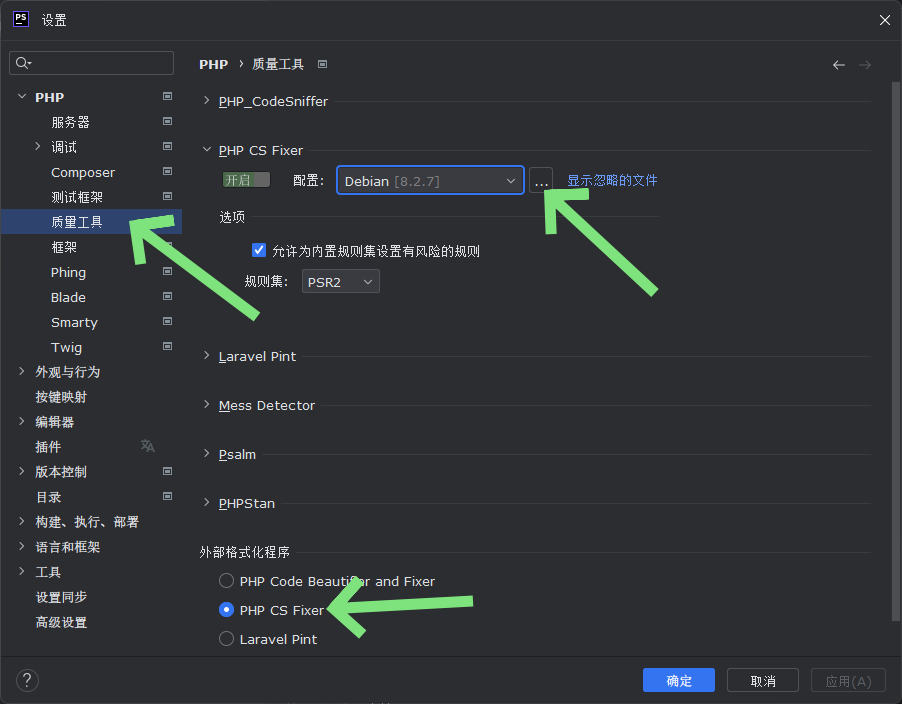The image size is (902, 704).
Task: Click the 应用(A) button
Action: pos(848,680)
